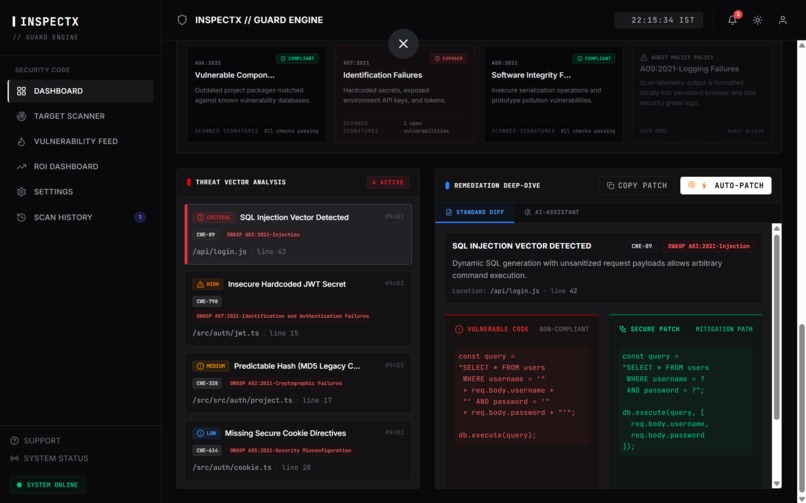Click the 4 Active badge
This screenshot has width=806, height=503.
pyautogui.click(x=388, y=182)
